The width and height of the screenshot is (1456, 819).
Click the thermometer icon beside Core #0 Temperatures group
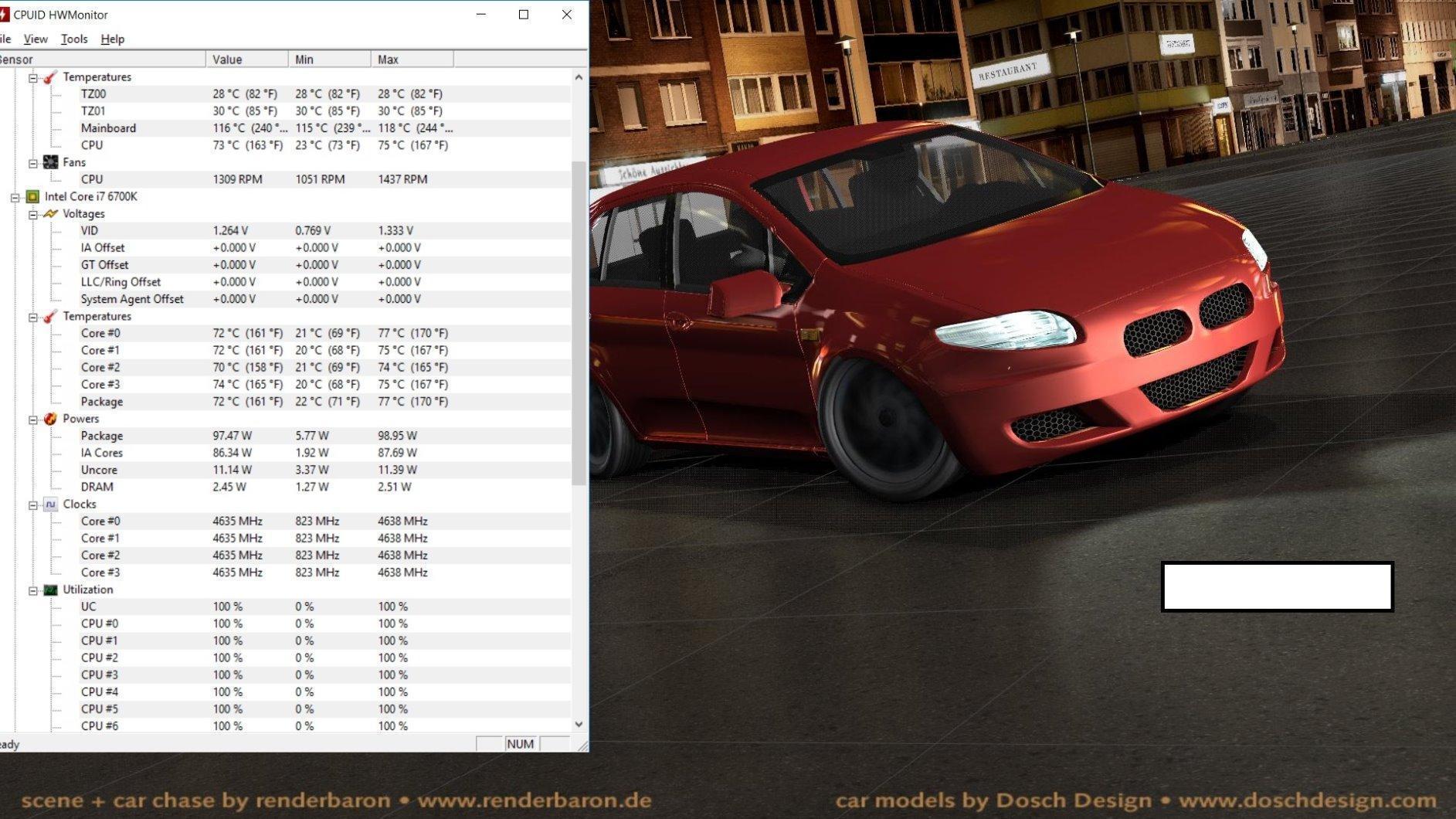(50, 317)
